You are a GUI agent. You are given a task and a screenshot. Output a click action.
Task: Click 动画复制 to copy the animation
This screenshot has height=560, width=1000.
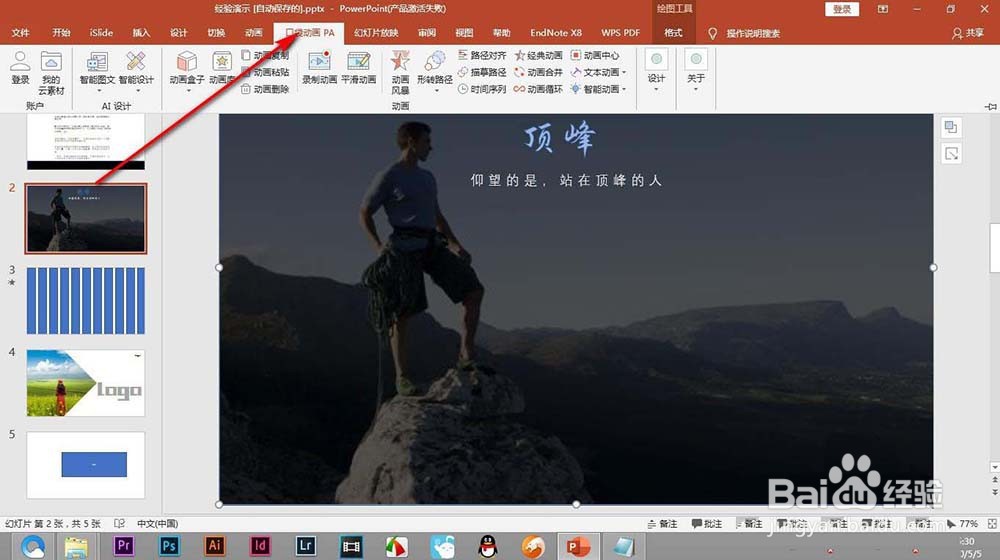point(265,55)
